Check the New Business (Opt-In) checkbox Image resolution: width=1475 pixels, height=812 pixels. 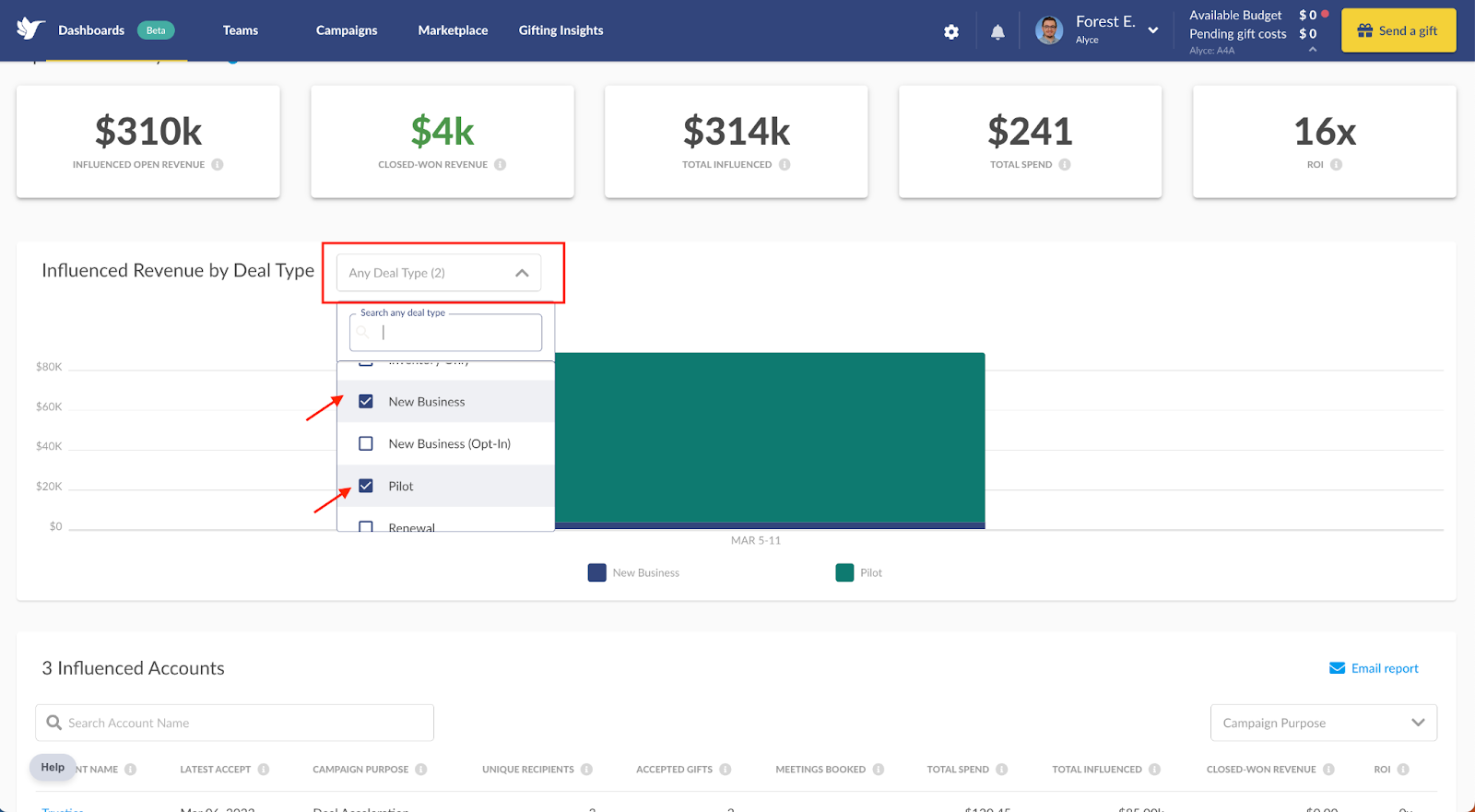(x=366, y=444)
